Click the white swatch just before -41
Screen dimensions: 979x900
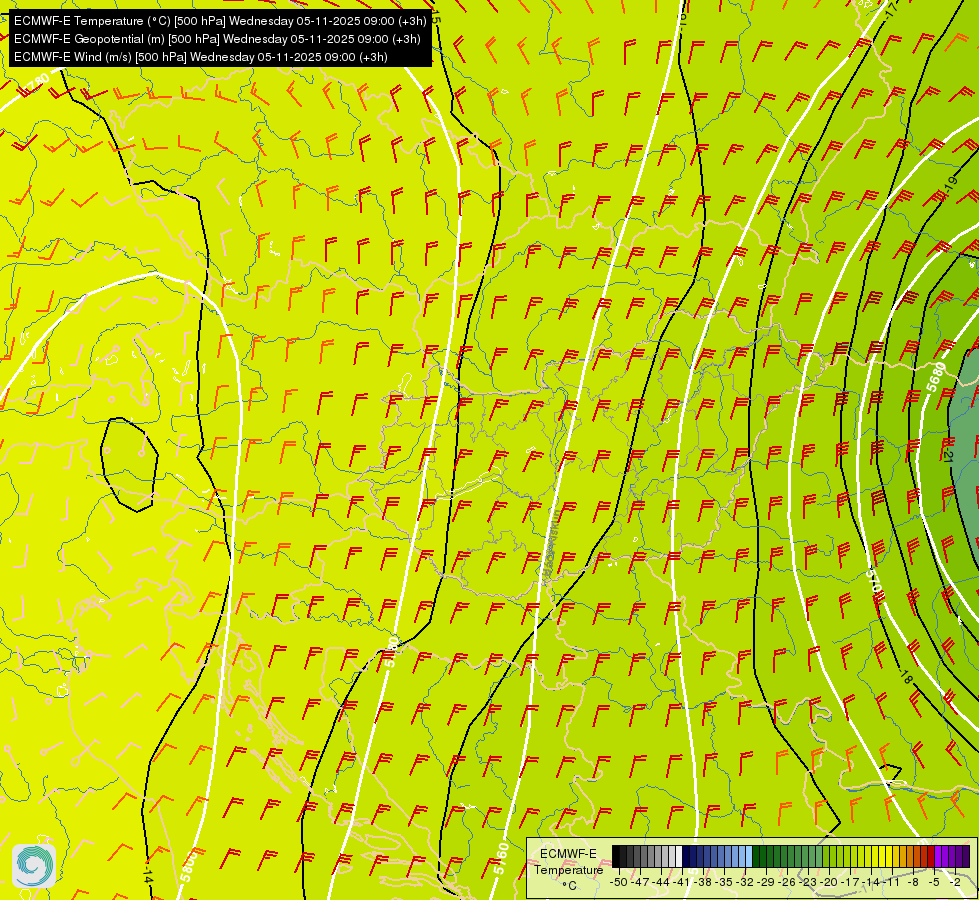pos(679,856)
